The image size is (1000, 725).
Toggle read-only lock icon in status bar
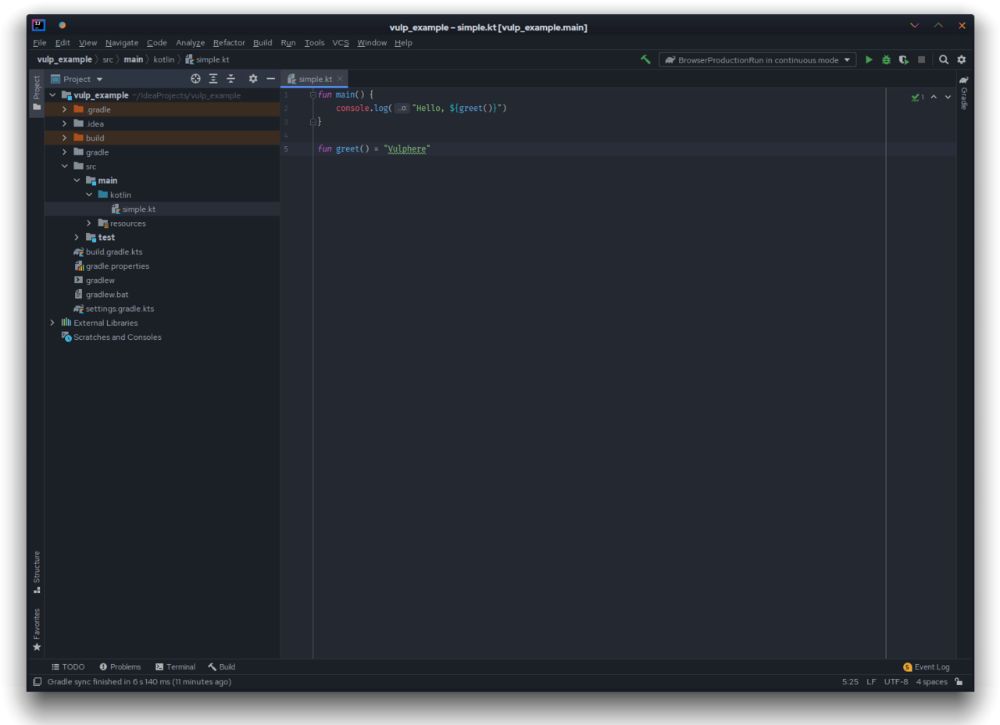click(x=959, y=682)
